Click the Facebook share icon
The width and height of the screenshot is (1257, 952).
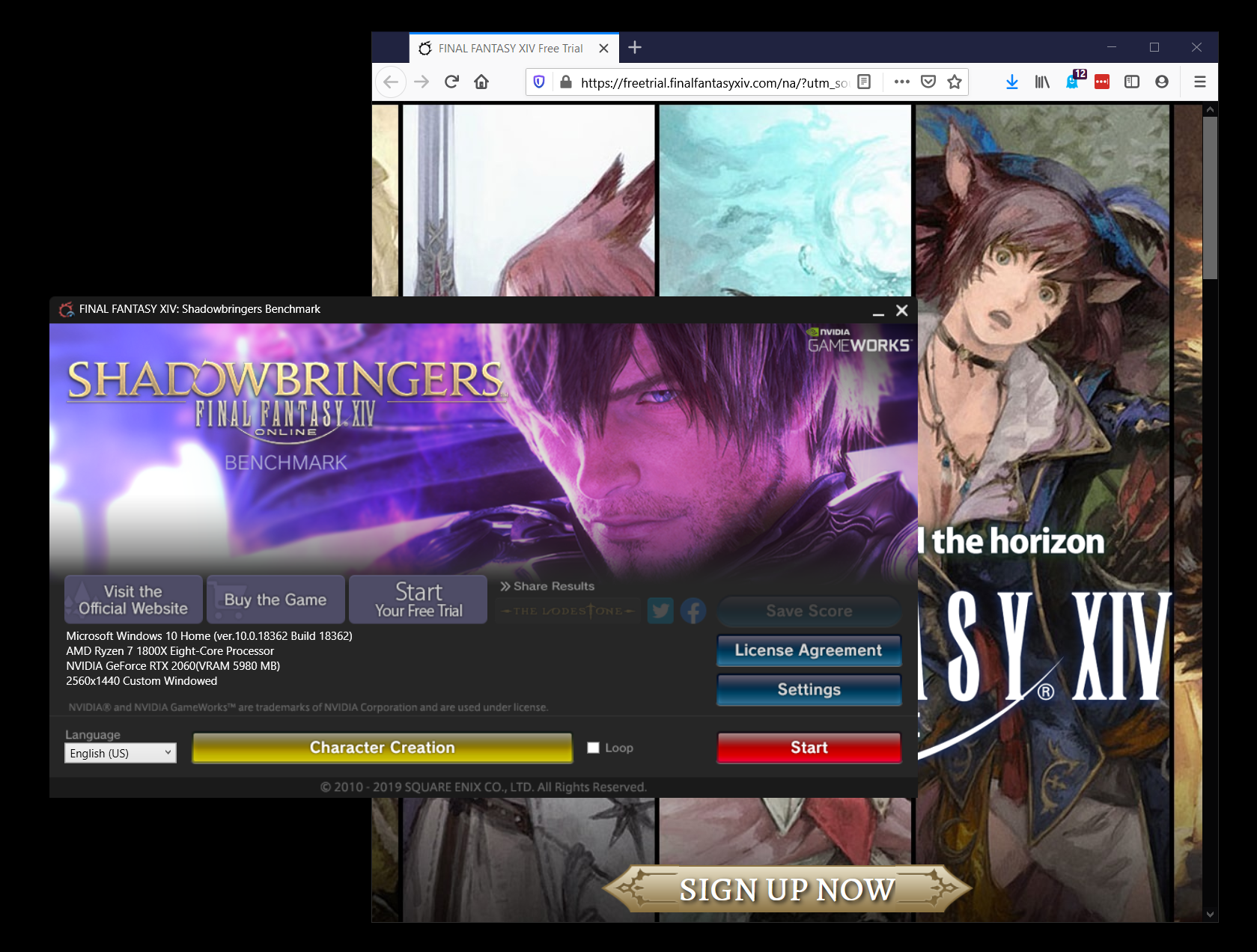pos(693,611)
